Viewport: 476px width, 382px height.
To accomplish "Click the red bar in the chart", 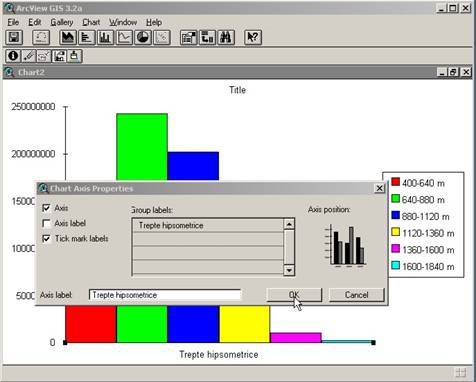I will click(x=91, y=324).
